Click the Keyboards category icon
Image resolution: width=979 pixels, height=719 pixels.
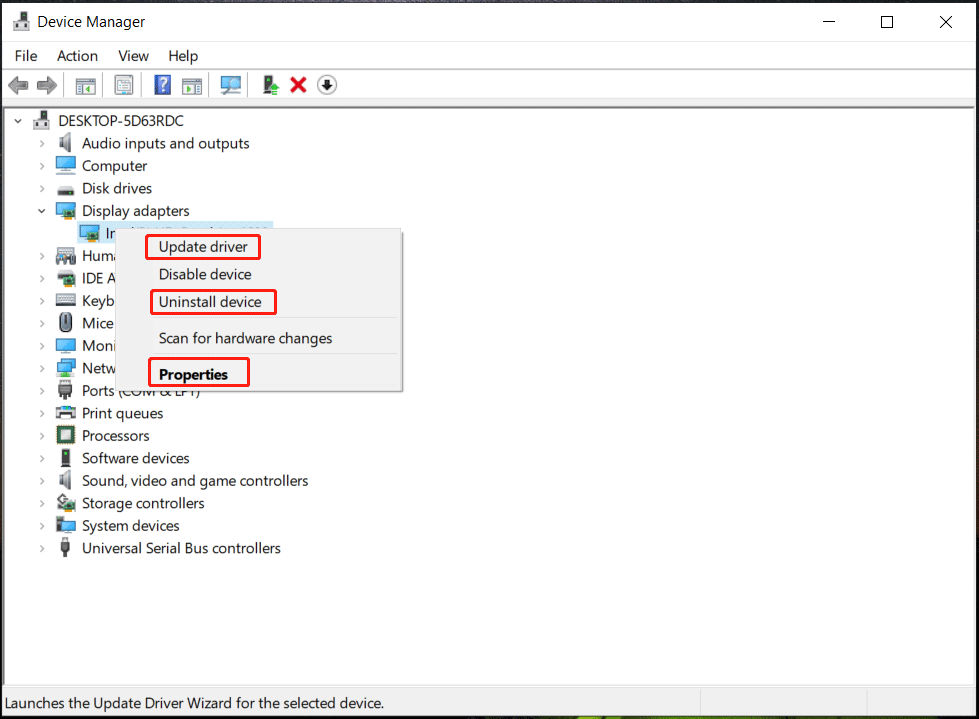(66, 300)
